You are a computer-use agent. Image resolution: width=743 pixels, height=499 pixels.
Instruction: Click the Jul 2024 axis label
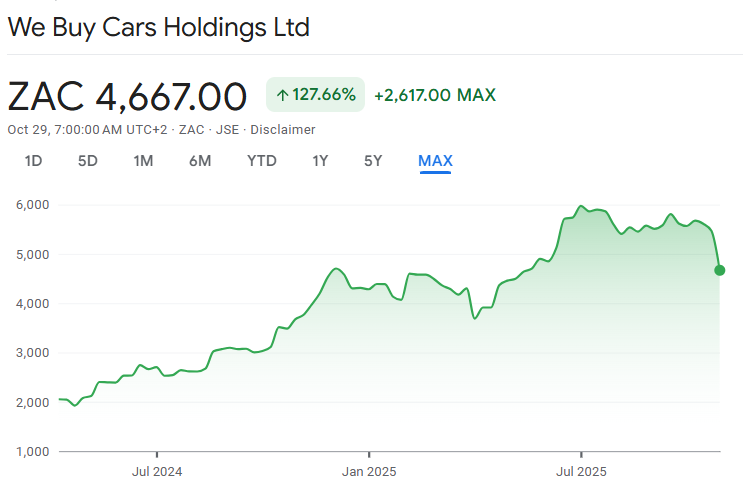tap(157, 470)
